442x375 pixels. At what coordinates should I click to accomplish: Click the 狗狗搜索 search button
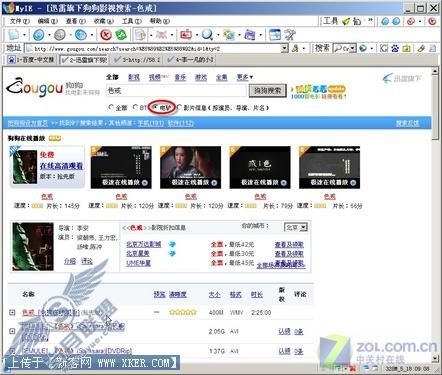pos(268,91)
